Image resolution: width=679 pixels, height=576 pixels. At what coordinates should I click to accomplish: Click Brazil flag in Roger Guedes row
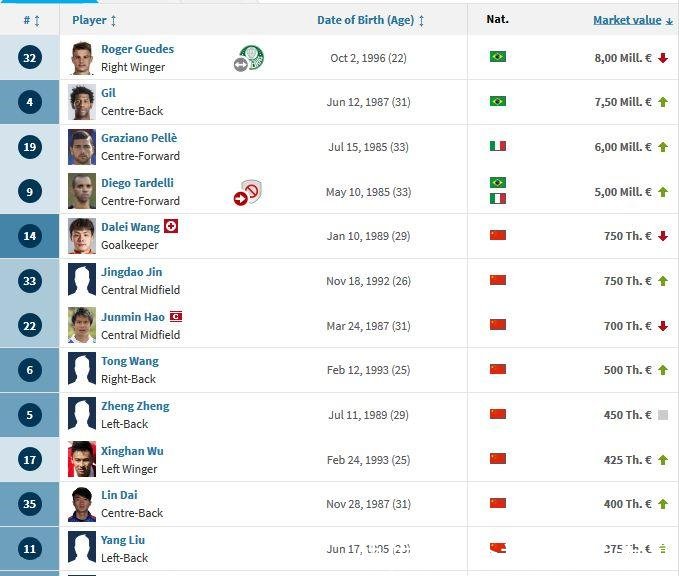[x=497, y=57]
